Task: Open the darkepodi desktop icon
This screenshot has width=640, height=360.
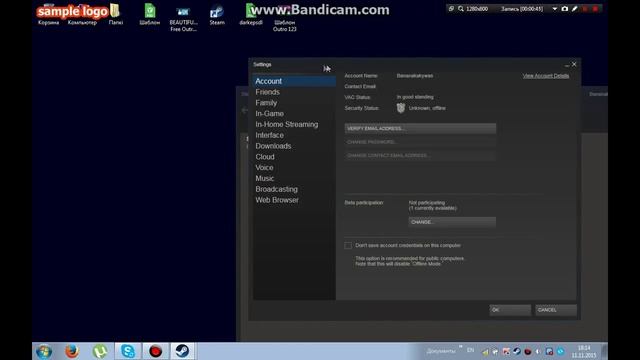Action: click(x=251, y=15)
